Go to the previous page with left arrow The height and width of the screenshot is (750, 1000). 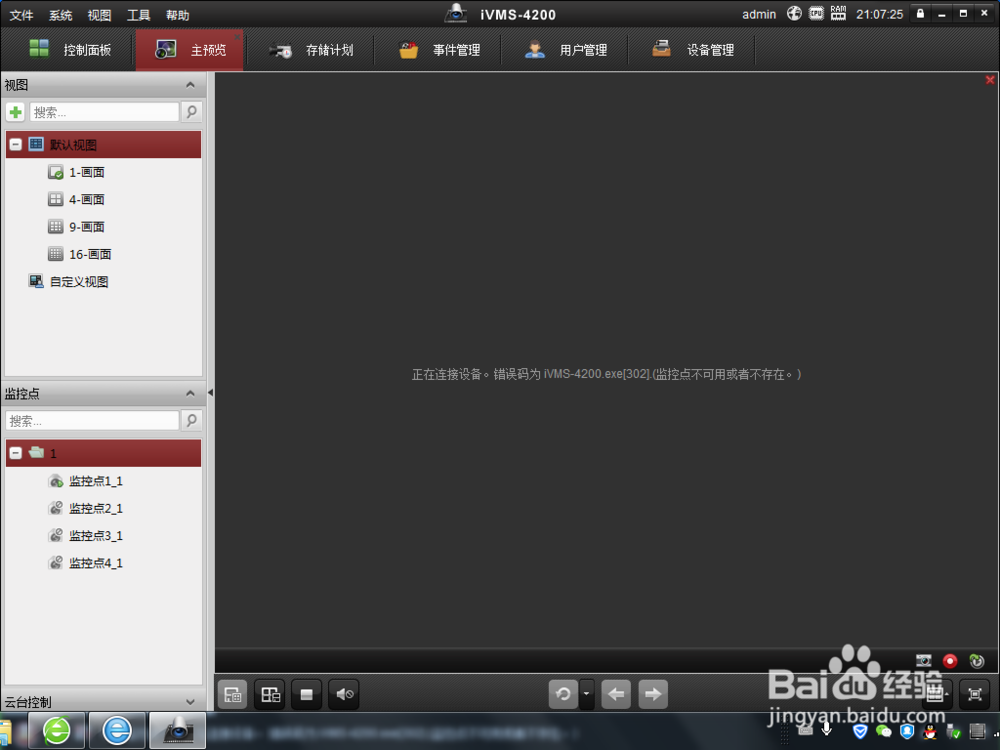[616, 694]
